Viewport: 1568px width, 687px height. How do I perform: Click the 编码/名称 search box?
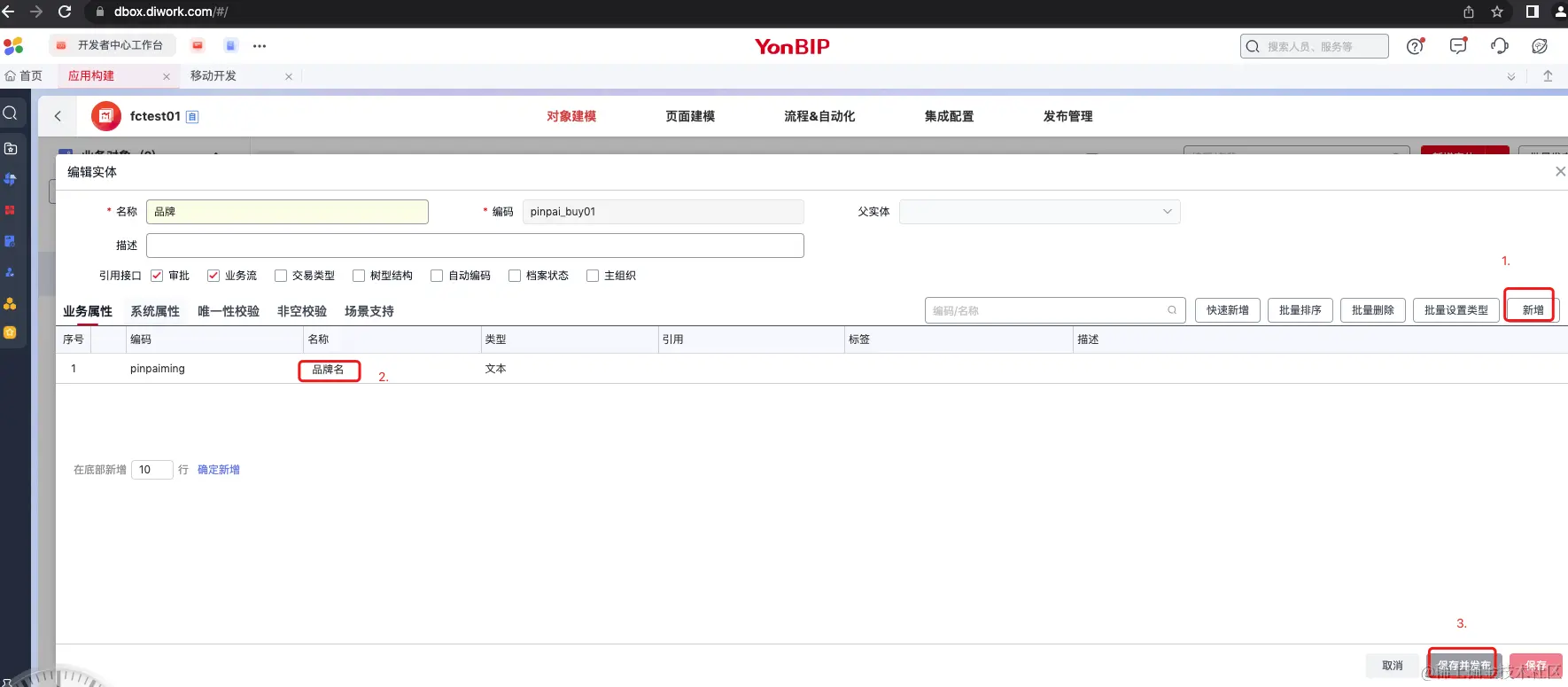pyautogui.click(x=1054, y=310)
